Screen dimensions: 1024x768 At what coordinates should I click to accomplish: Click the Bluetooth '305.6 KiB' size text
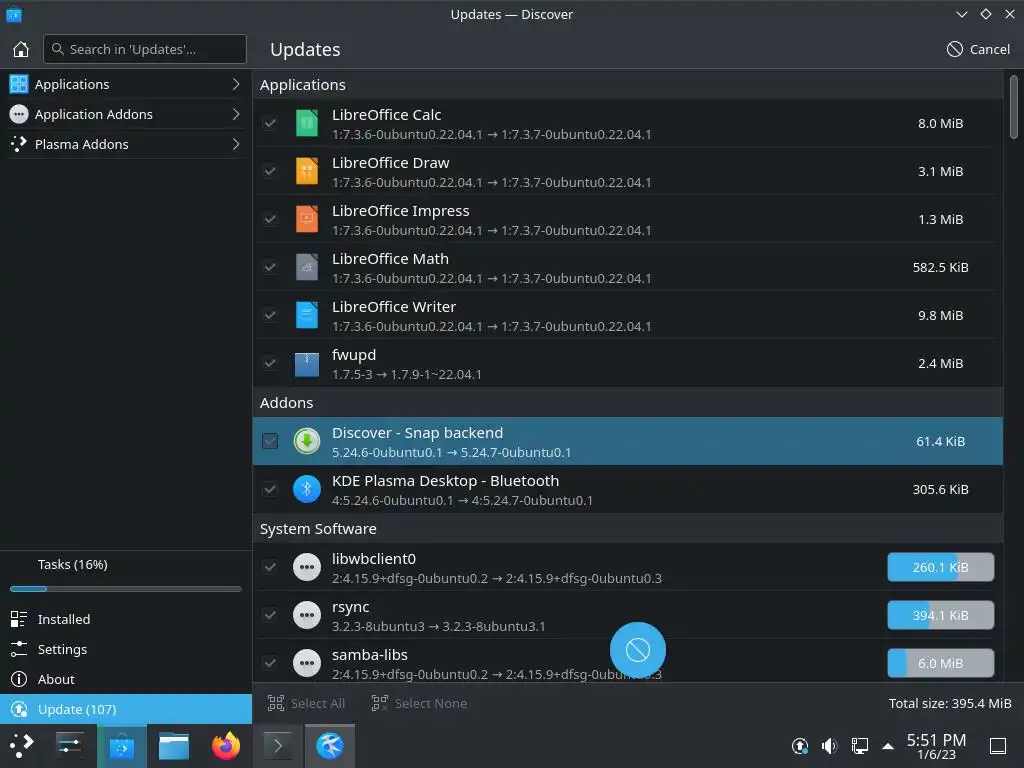[940, 490]
